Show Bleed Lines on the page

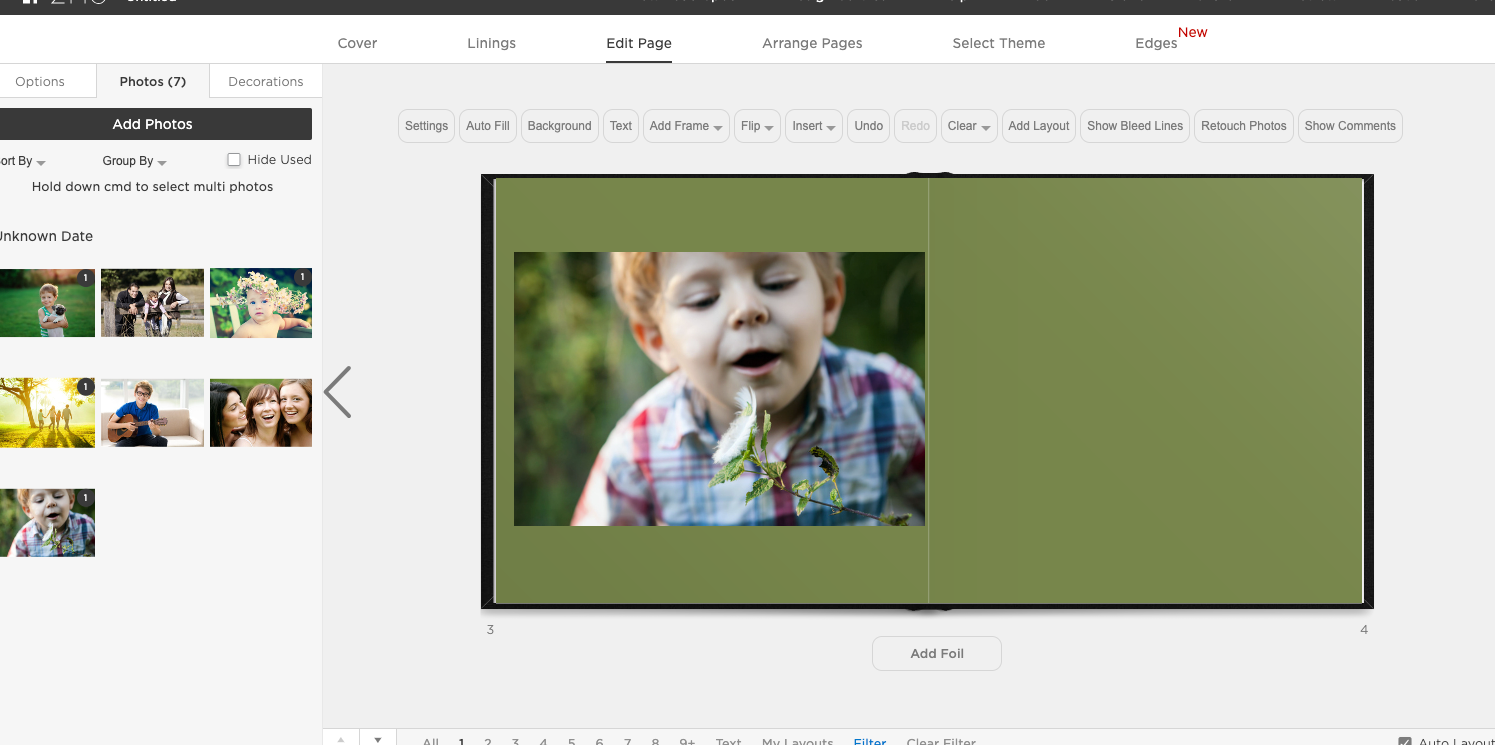1135,126
